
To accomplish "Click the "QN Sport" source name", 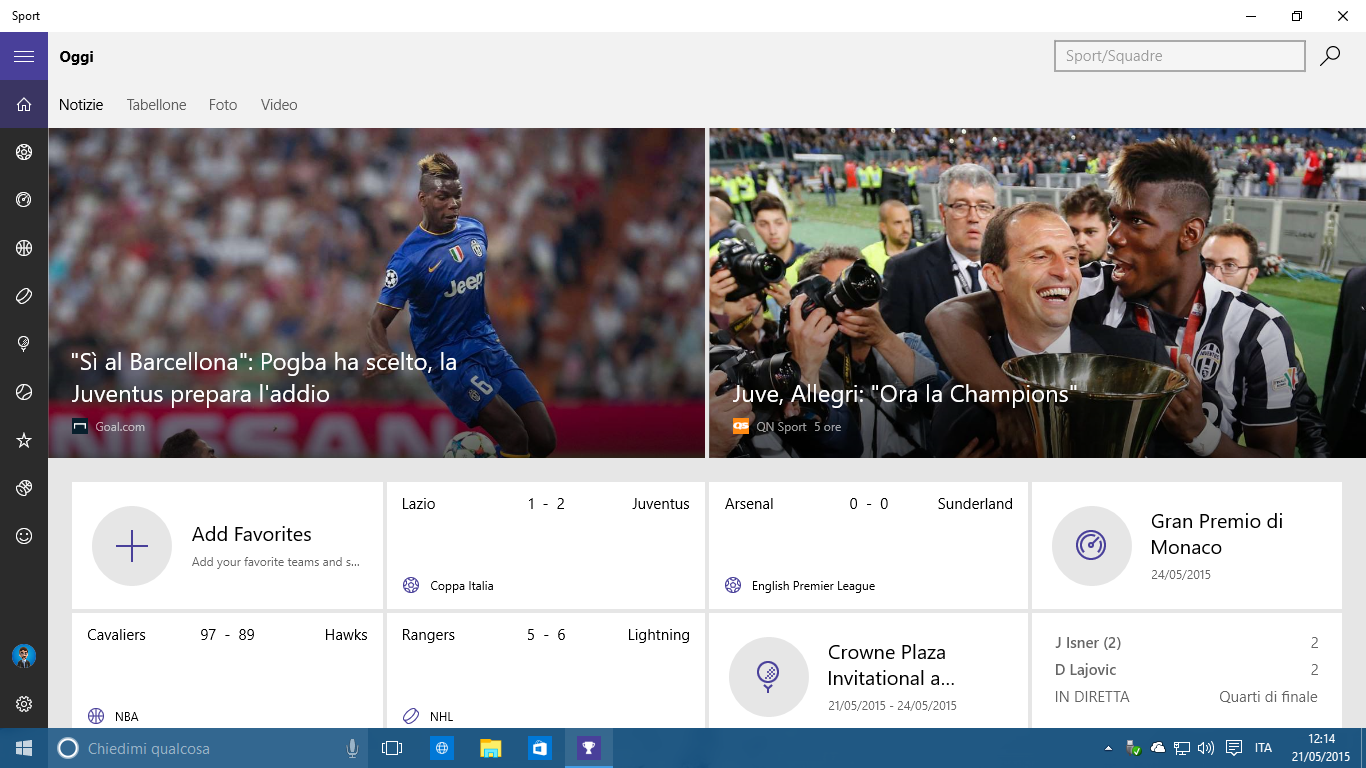I will tap(781, 427).
